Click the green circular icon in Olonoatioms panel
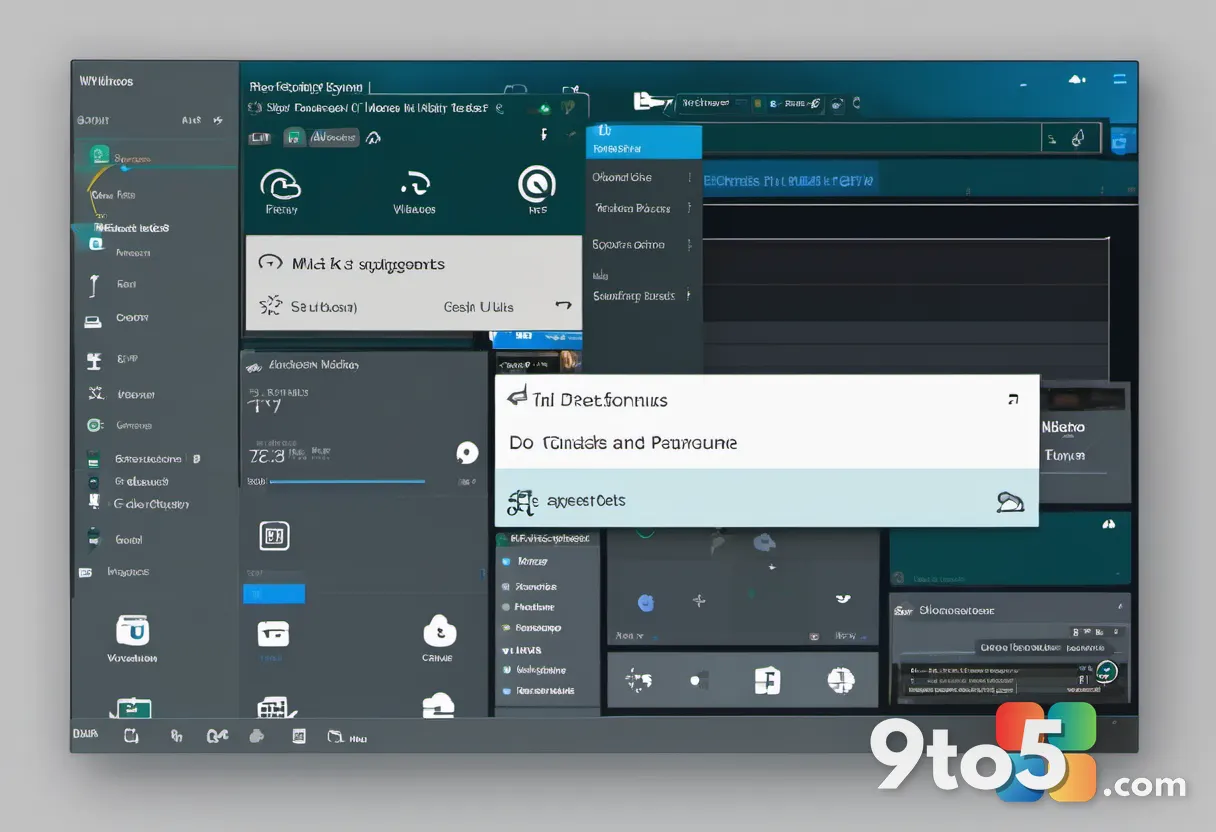The image size is (1216, 832). tap(1106, 672)
